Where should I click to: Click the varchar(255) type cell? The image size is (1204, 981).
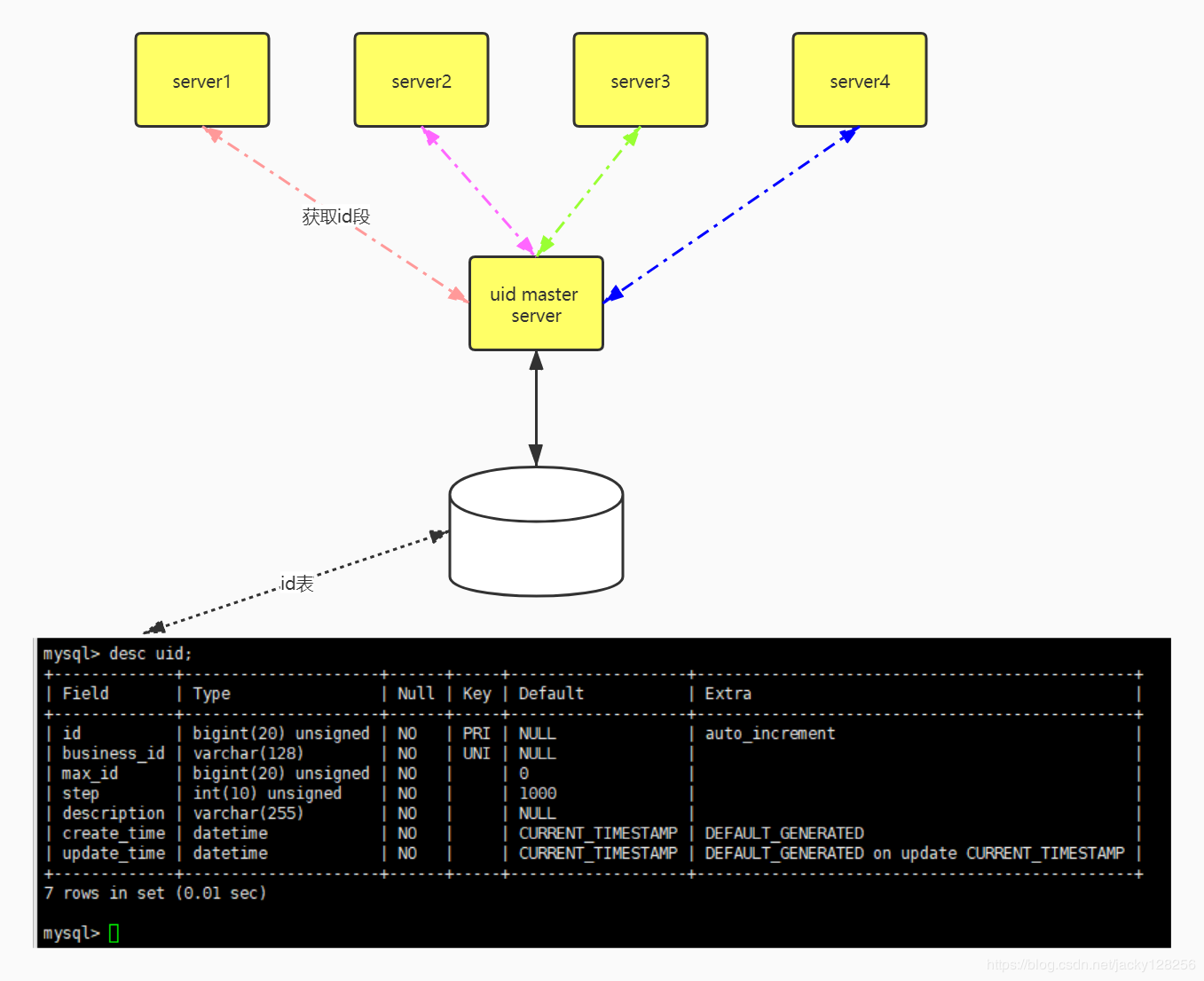pos(248,813)
